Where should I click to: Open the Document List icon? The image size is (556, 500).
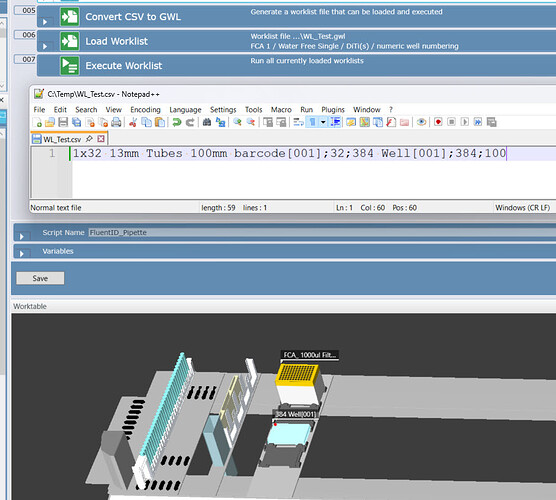[x=378, y=122]
